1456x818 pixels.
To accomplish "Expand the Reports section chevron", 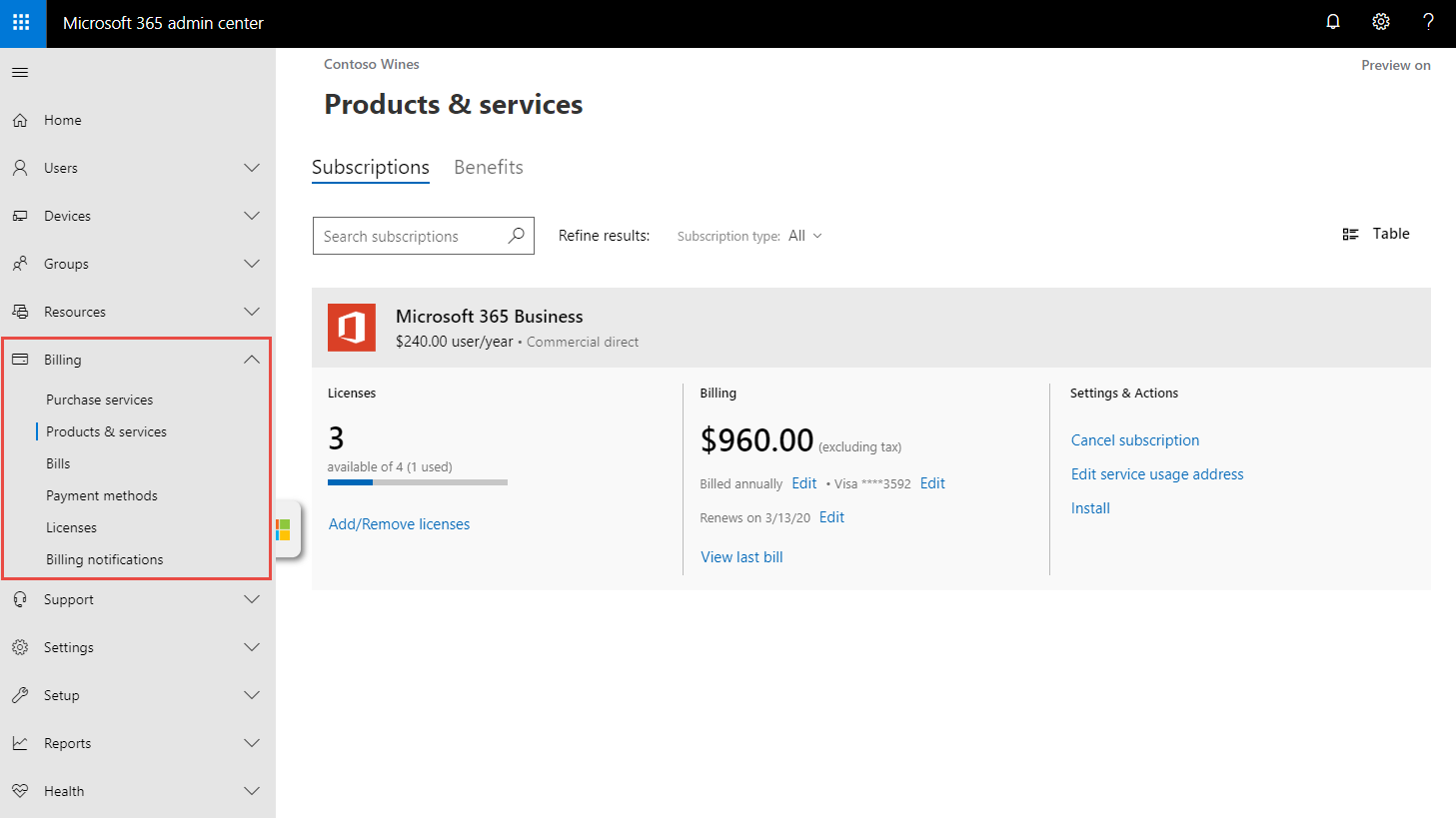I will [x=252, y=743].
